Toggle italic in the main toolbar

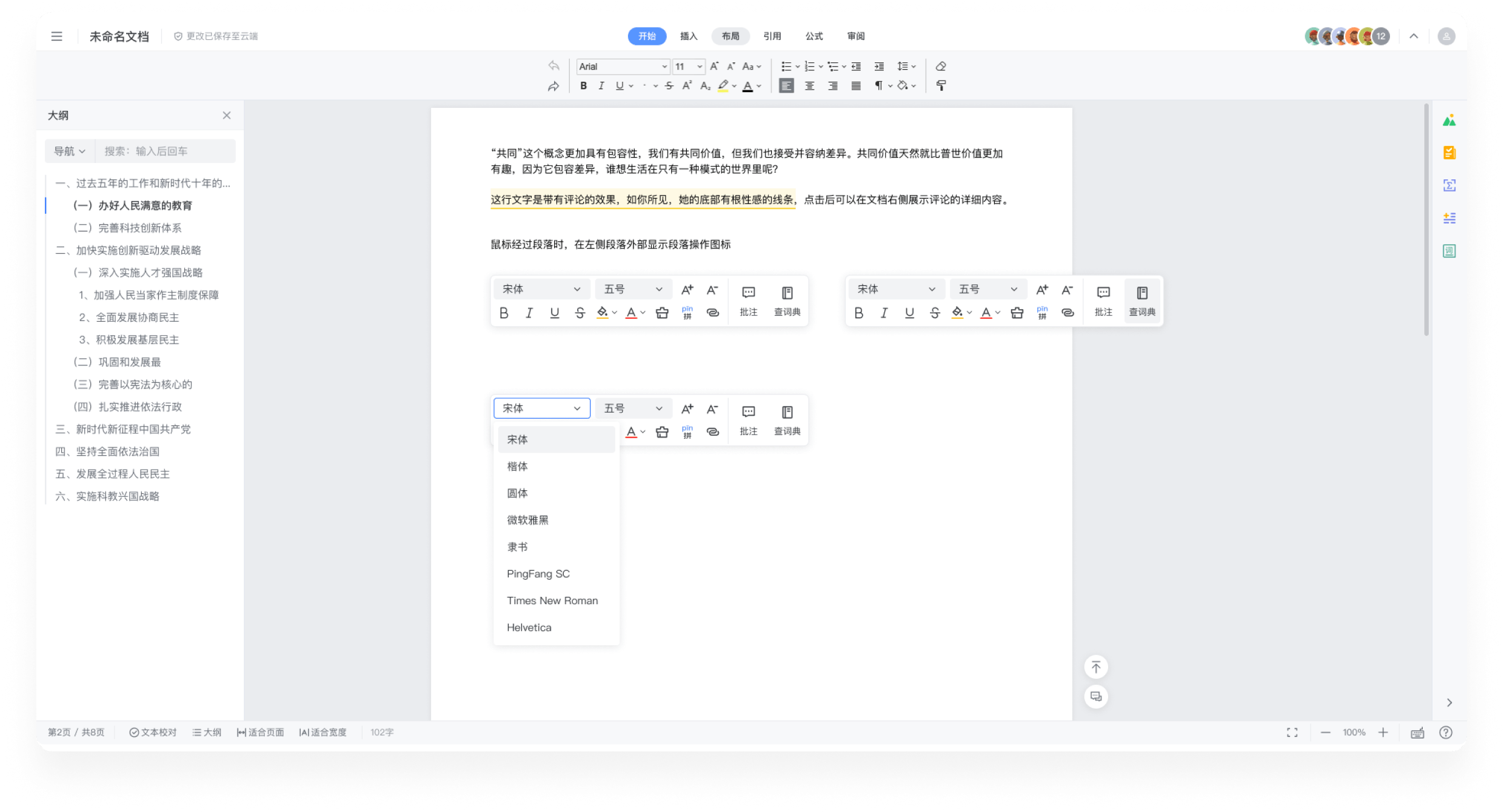coord(601,86)
